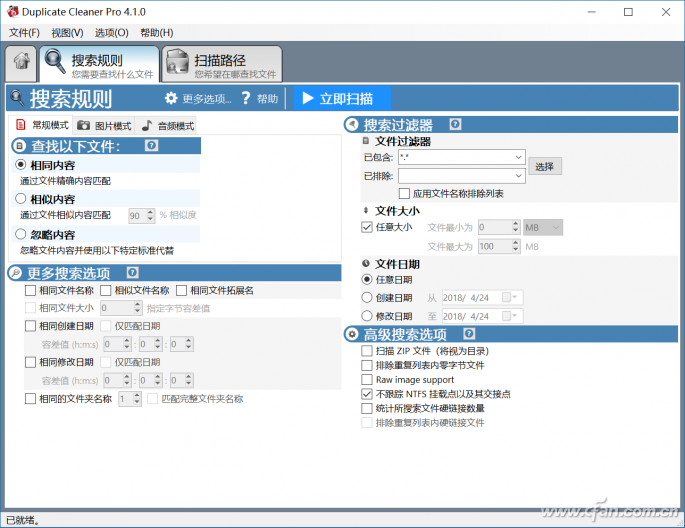
Task: Uncheck 不跟踪 NTFS 挂载点 checkbox
Action: [367, 393]
